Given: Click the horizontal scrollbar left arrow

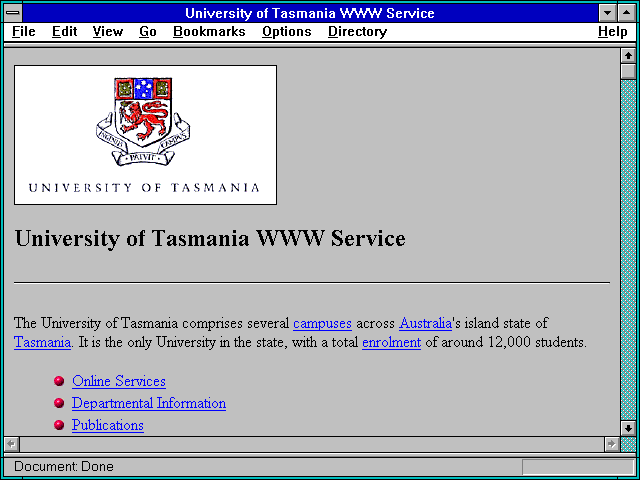Looking at the screenshot, I should click(11, 444).
